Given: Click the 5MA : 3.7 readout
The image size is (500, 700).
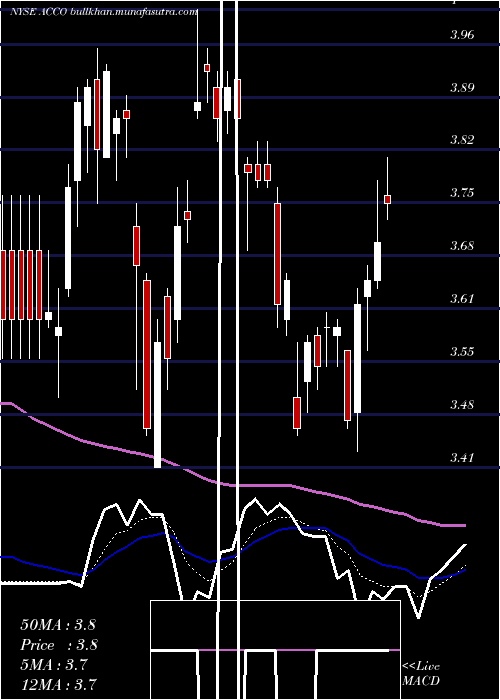Looking at the screenshot, I should coord(54,664).
